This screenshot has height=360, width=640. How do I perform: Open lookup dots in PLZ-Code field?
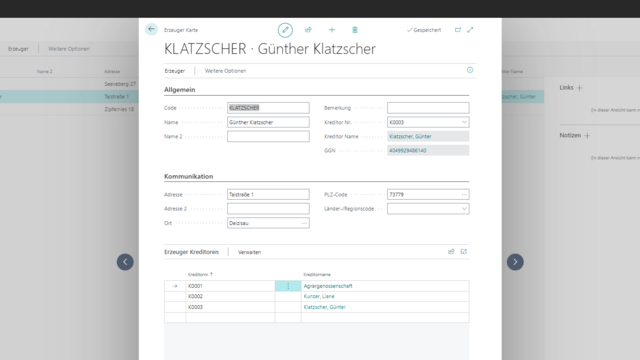[464, 195]
